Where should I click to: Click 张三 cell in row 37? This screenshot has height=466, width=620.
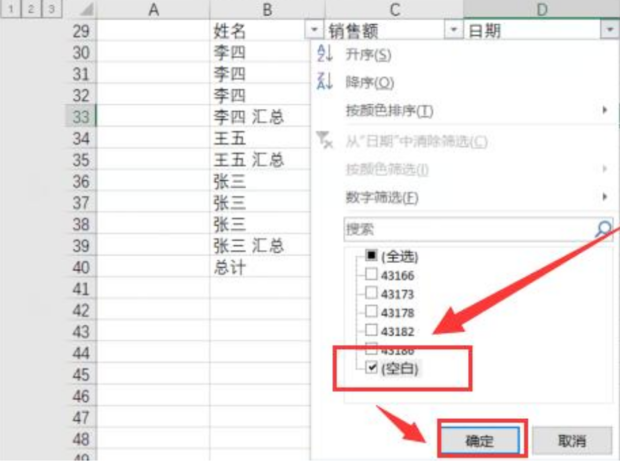(x=260, y=203)
